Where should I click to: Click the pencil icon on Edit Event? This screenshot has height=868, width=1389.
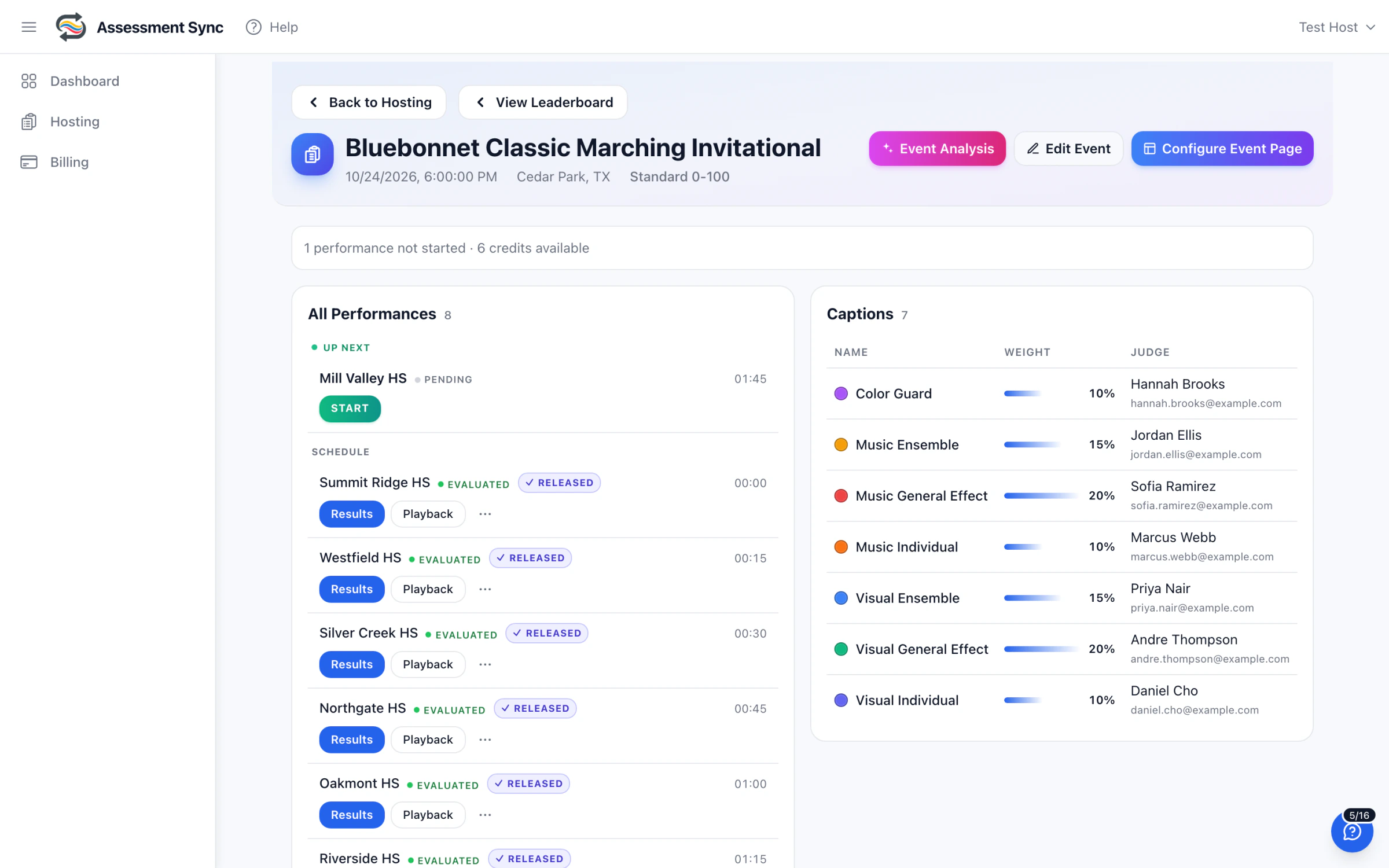1033,149
